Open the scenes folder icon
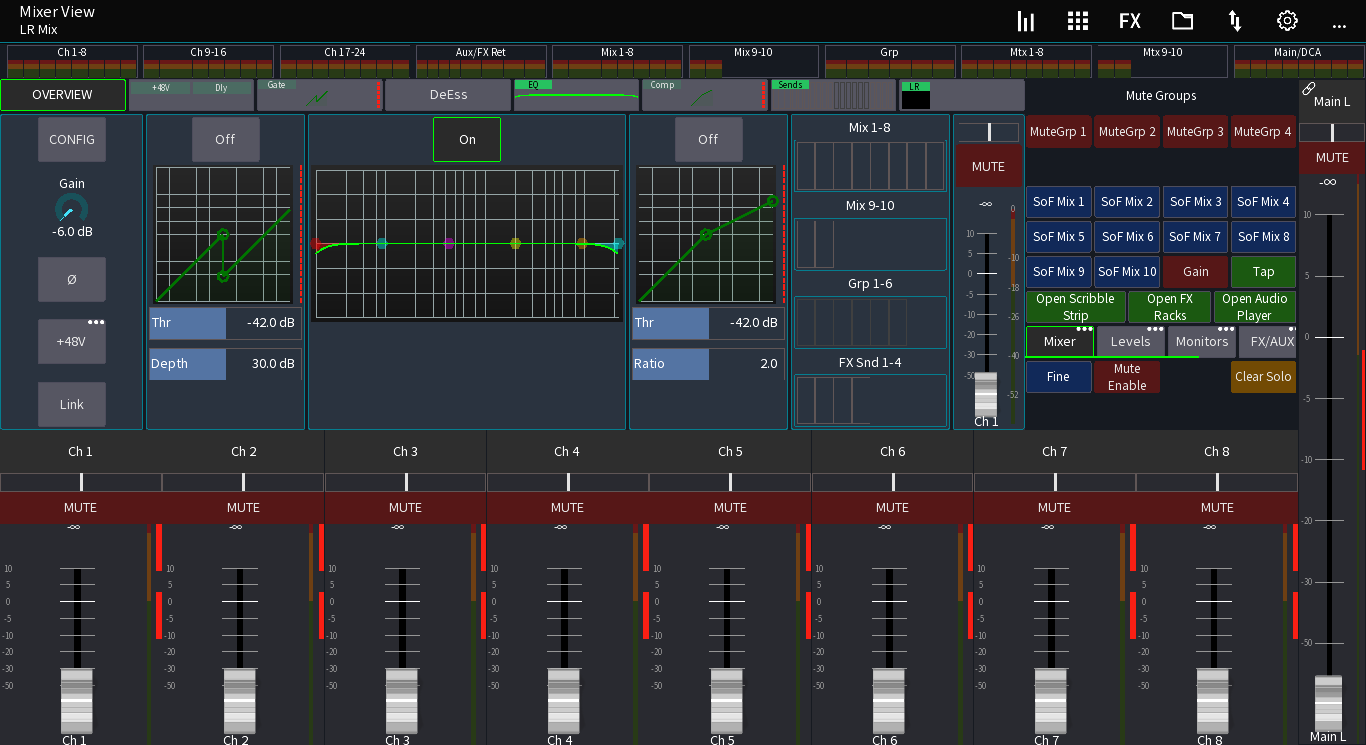This screenshot has width=1366, height=745. point(1181,20)
